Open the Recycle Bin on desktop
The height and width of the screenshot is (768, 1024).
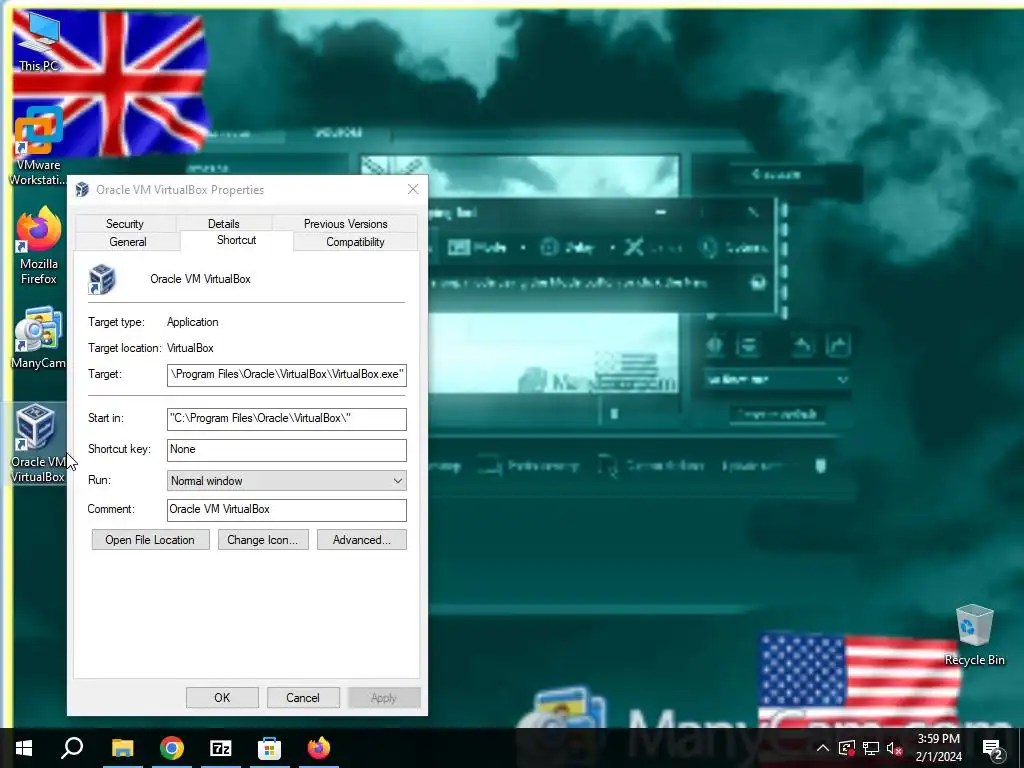click(x=974, y=635)
